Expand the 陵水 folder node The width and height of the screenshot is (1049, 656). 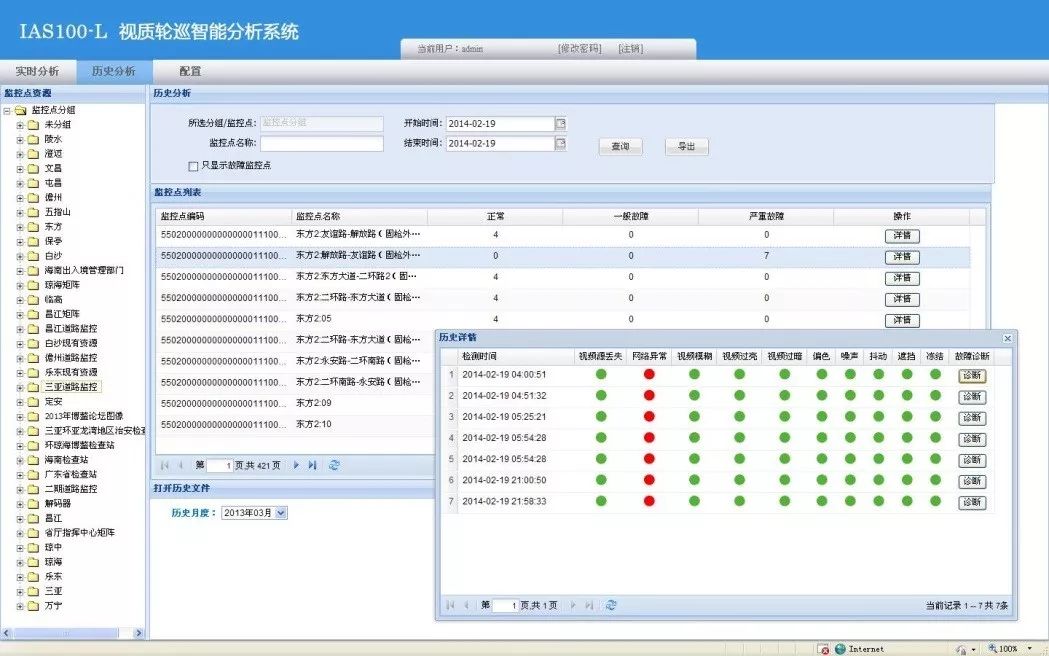tap(20, 139)
